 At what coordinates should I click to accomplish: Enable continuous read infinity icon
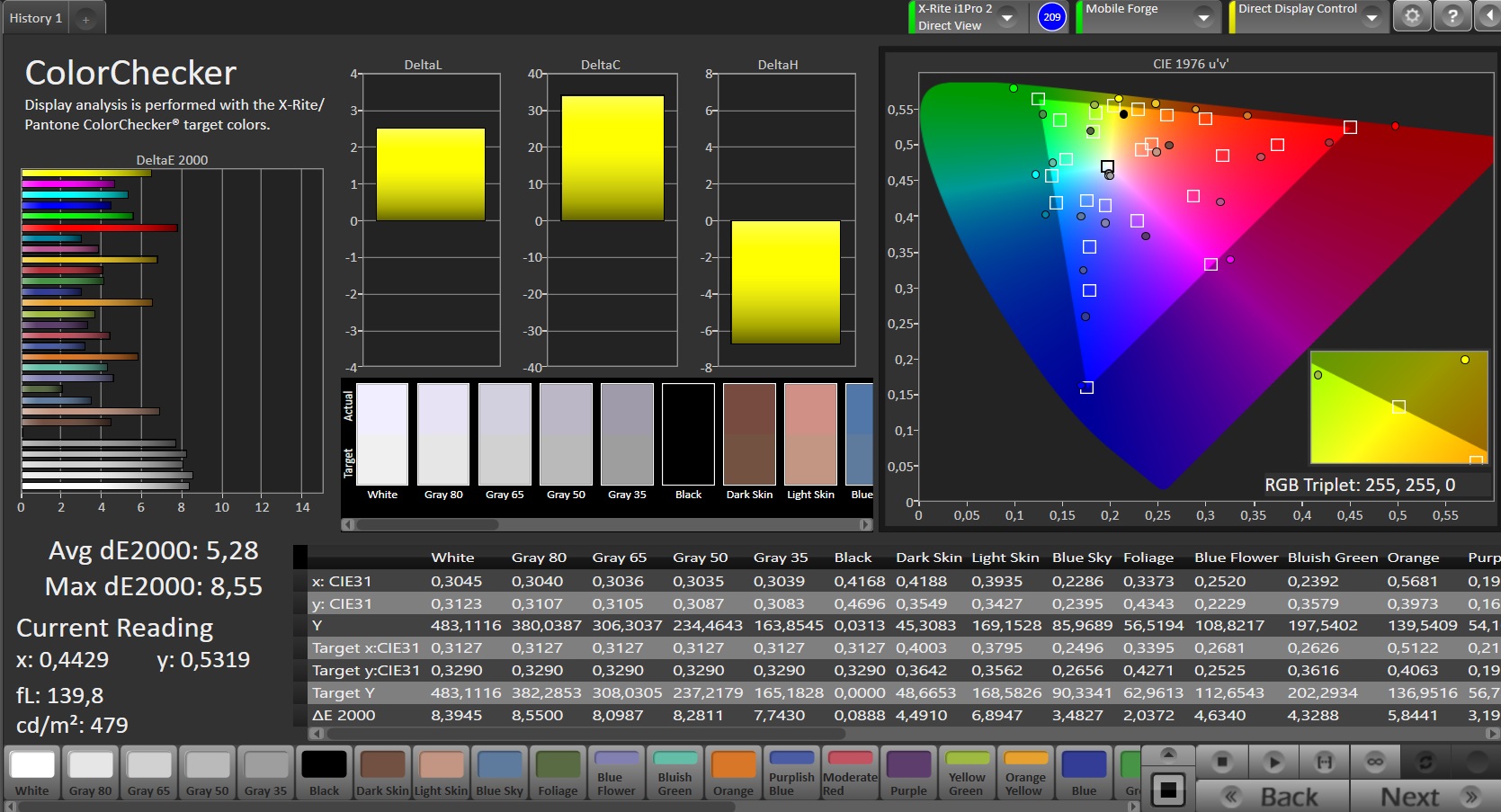coord(1375,762)
